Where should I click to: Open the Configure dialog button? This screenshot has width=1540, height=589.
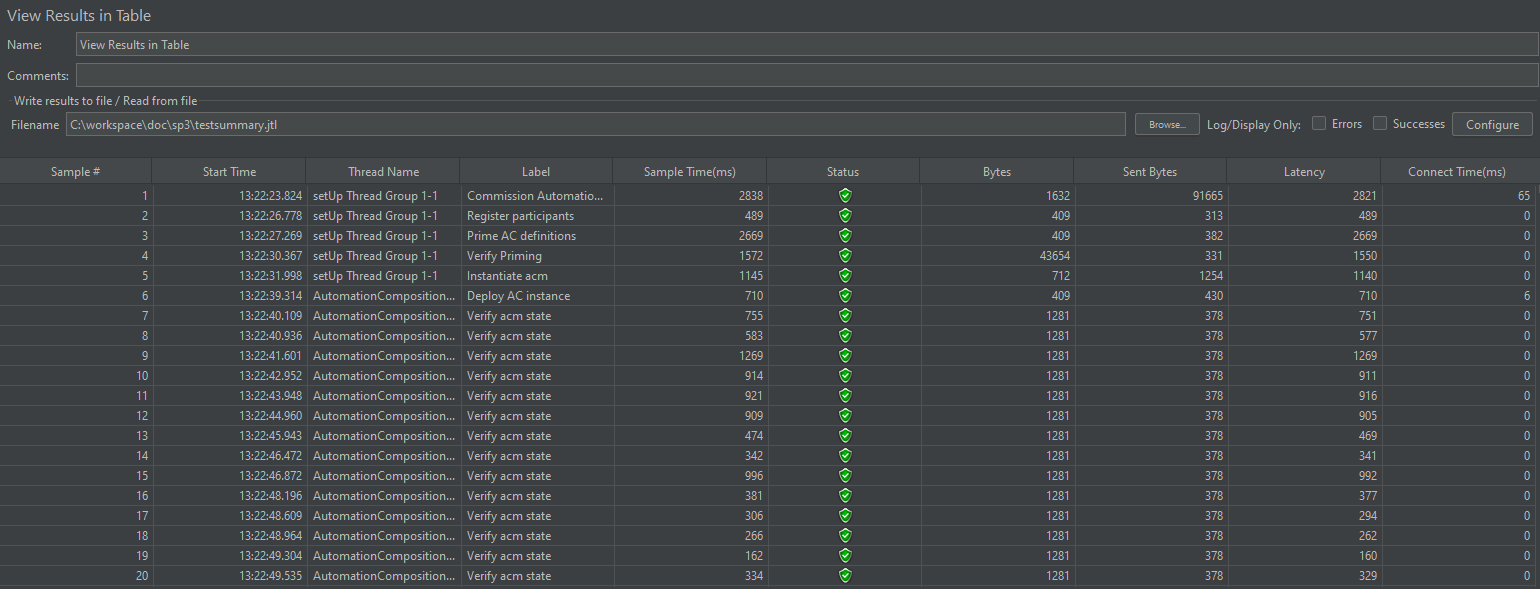pos(1492,124)
